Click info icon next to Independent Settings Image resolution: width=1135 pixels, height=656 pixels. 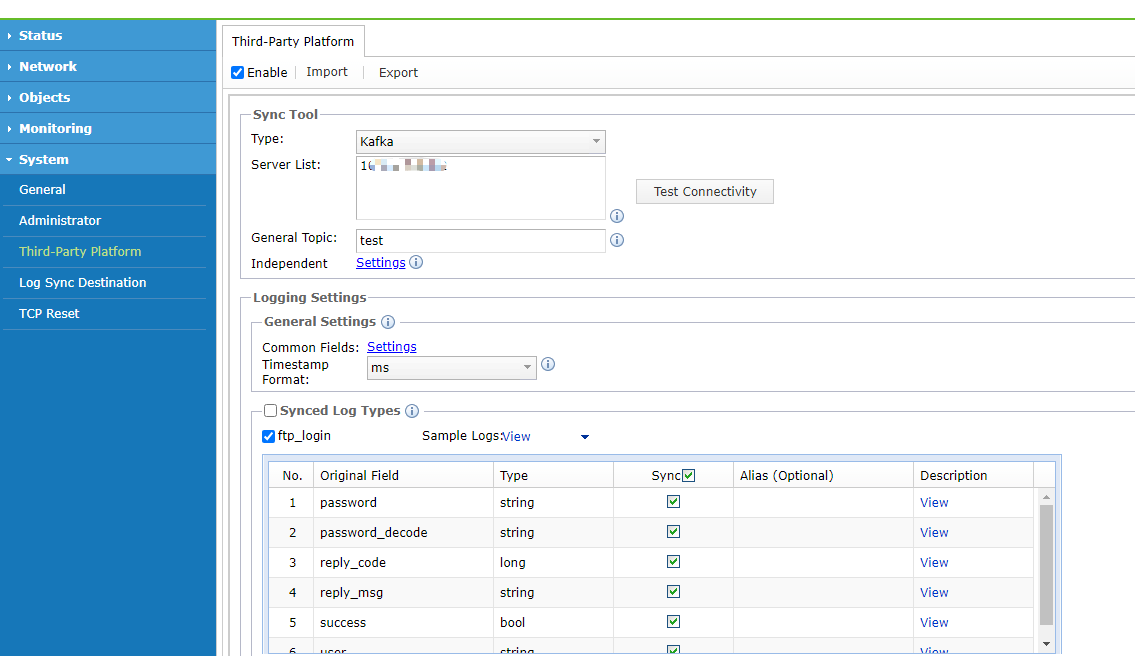pyautogui.click(x=416, y=262)
